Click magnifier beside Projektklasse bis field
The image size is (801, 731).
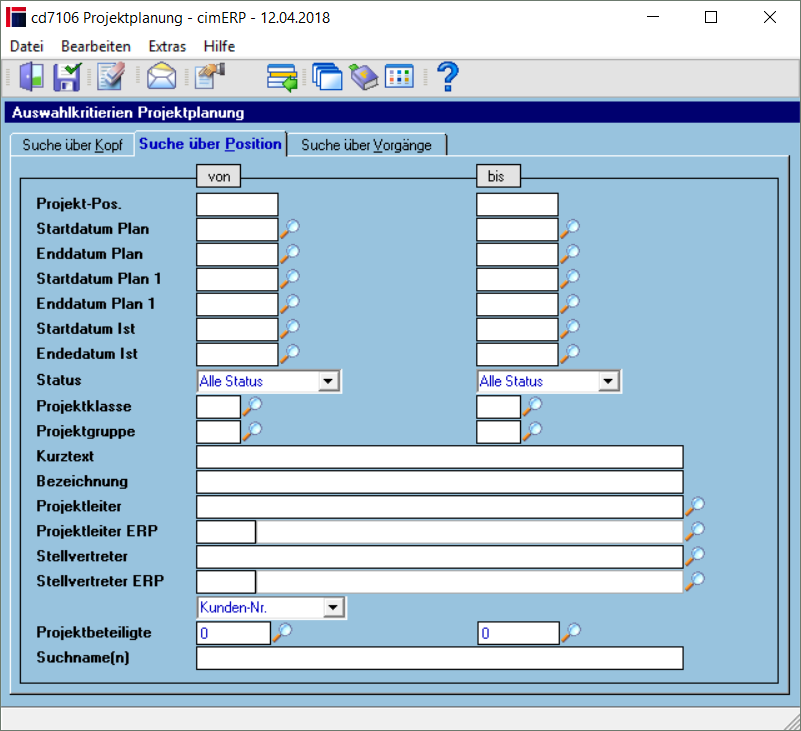(x=532, y=406)
